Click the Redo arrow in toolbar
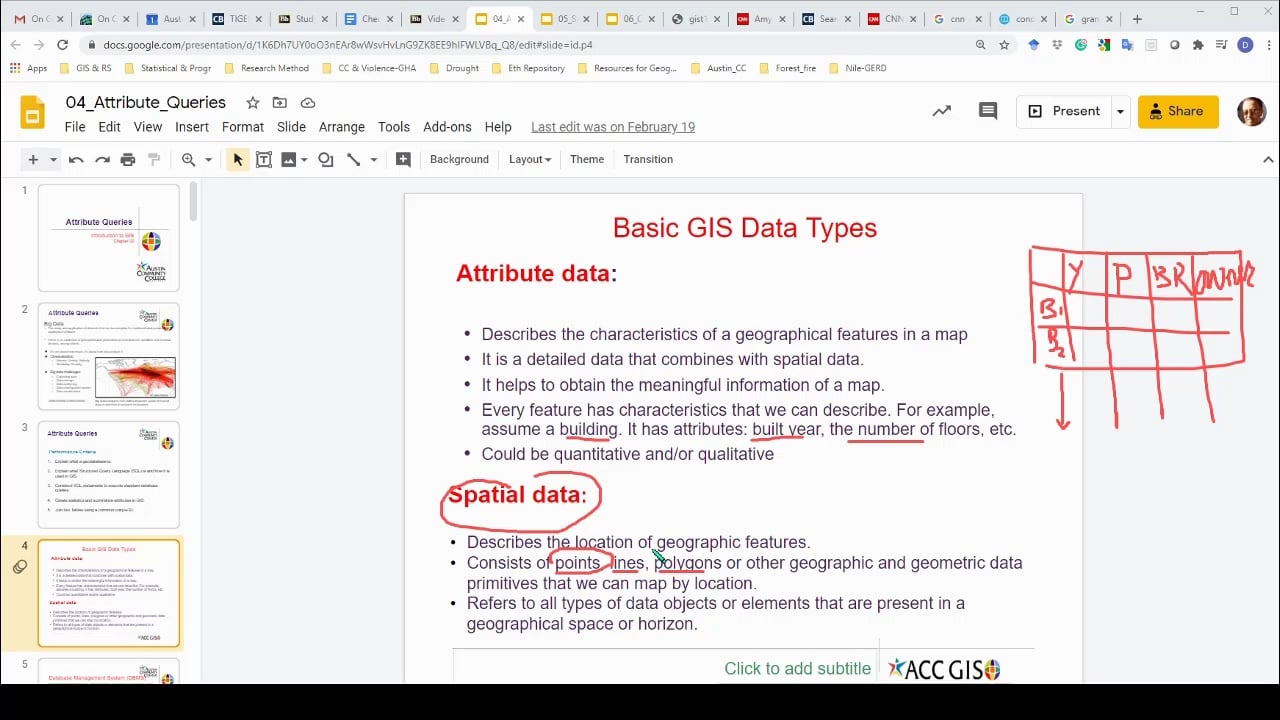 pyautogui.click(x=102, y=160)
